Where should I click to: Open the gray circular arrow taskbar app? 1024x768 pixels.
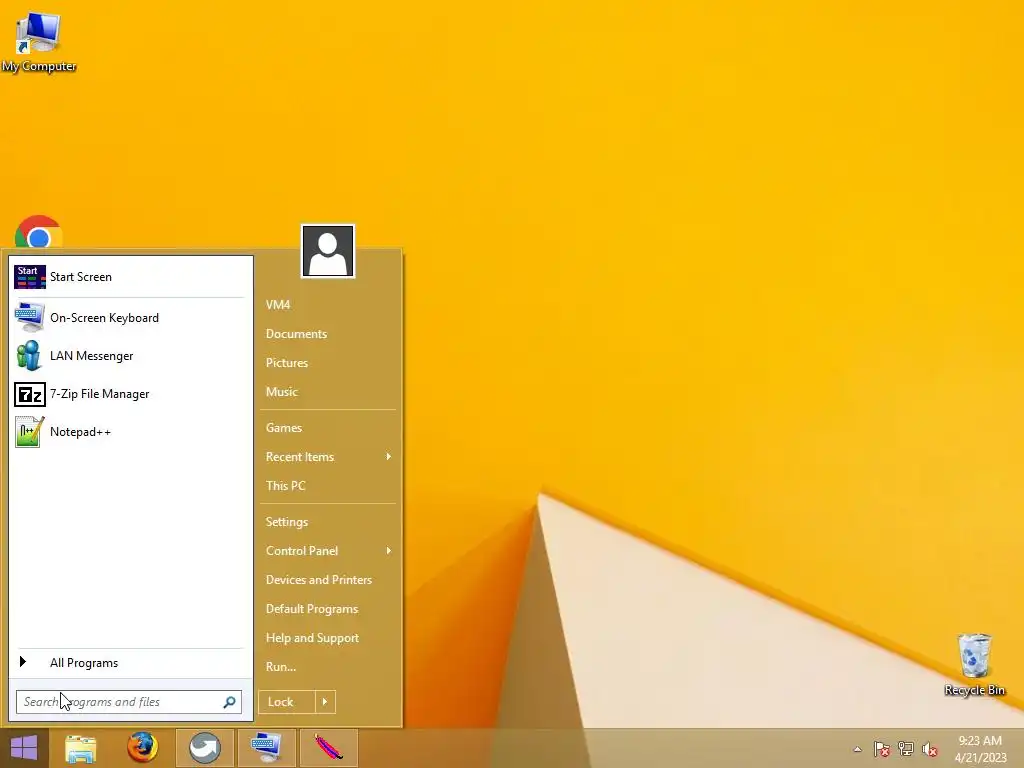click(x=205, y=748)
